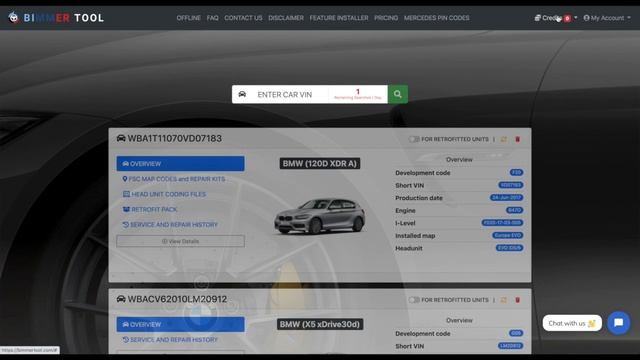The height and width of the screenshot is (360, 640).
Task: Open the DISCLAIMER page
Action: coord(286,18)
